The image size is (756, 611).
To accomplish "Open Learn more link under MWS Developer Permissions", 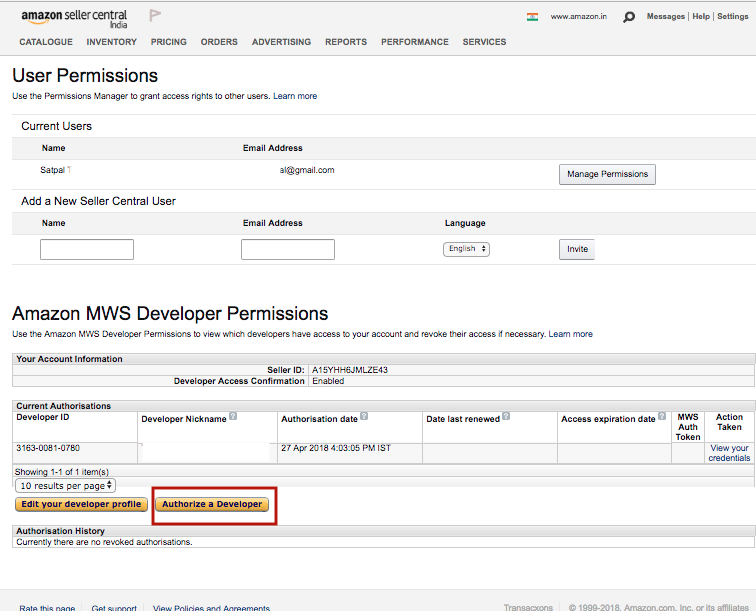I will (x=570, y=334).
